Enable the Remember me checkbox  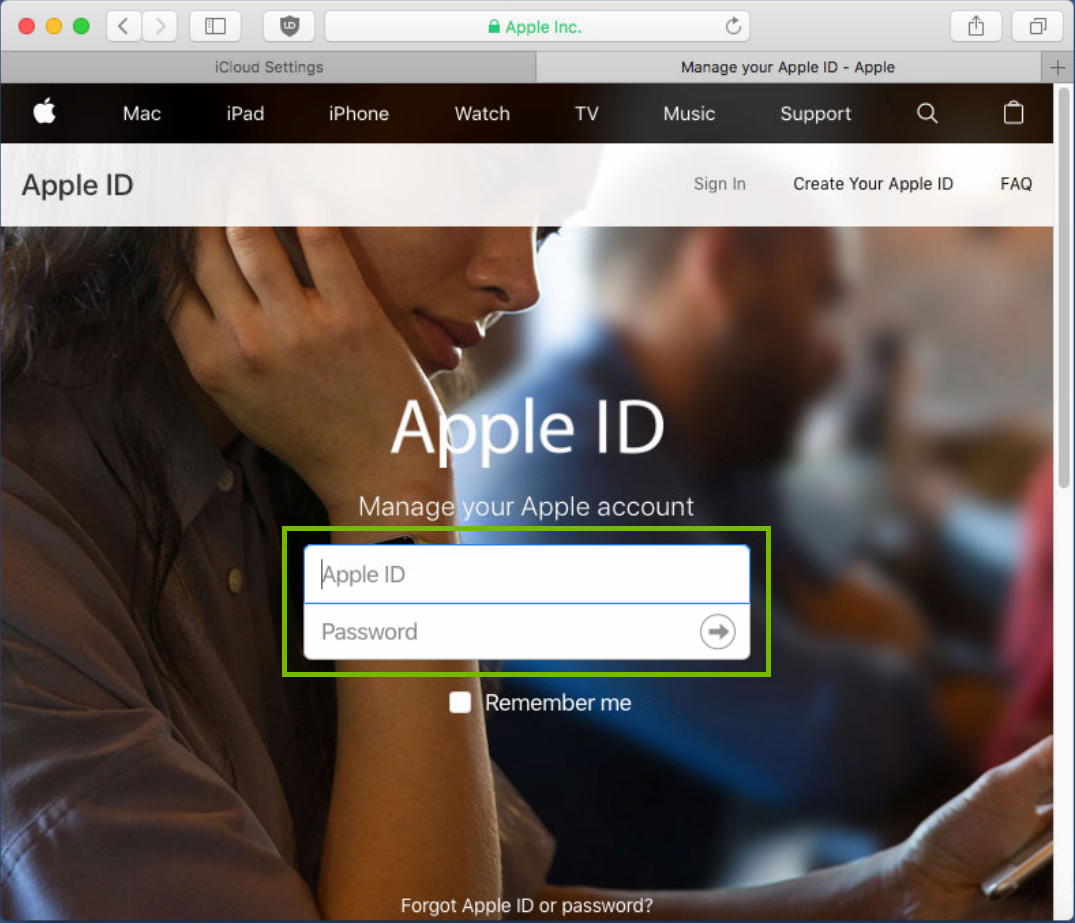click(460, 703)
